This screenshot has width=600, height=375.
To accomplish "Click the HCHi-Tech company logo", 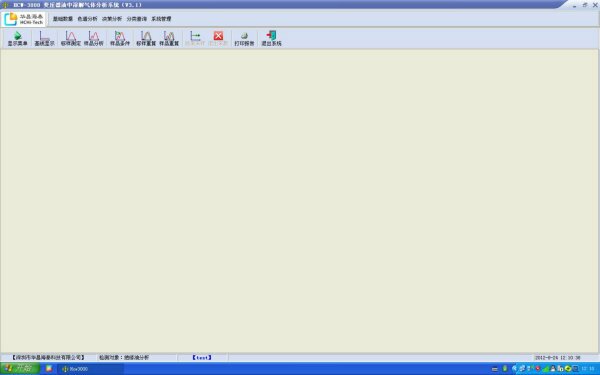I will pyautogui.click(x=24, y=19).
